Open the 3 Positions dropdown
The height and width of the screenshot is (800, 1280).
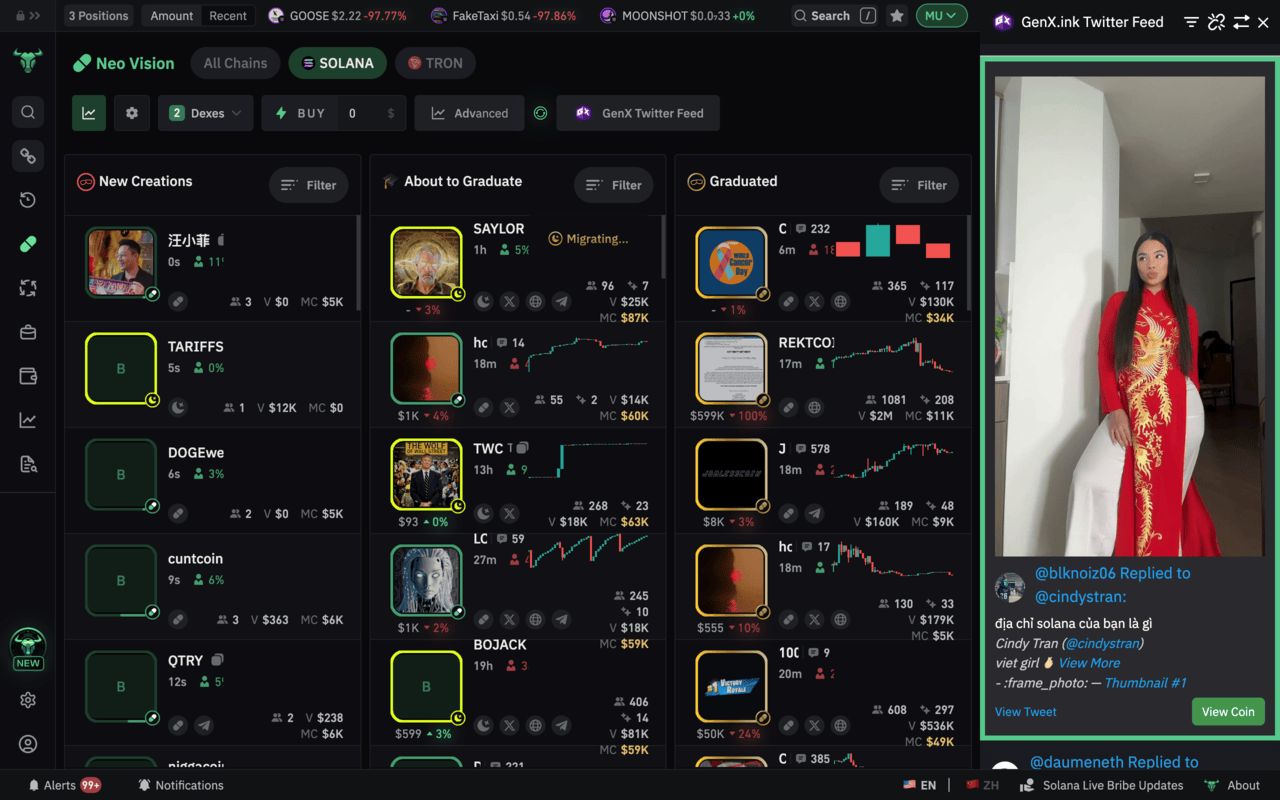pyautogui.click(x=98, y=16)
